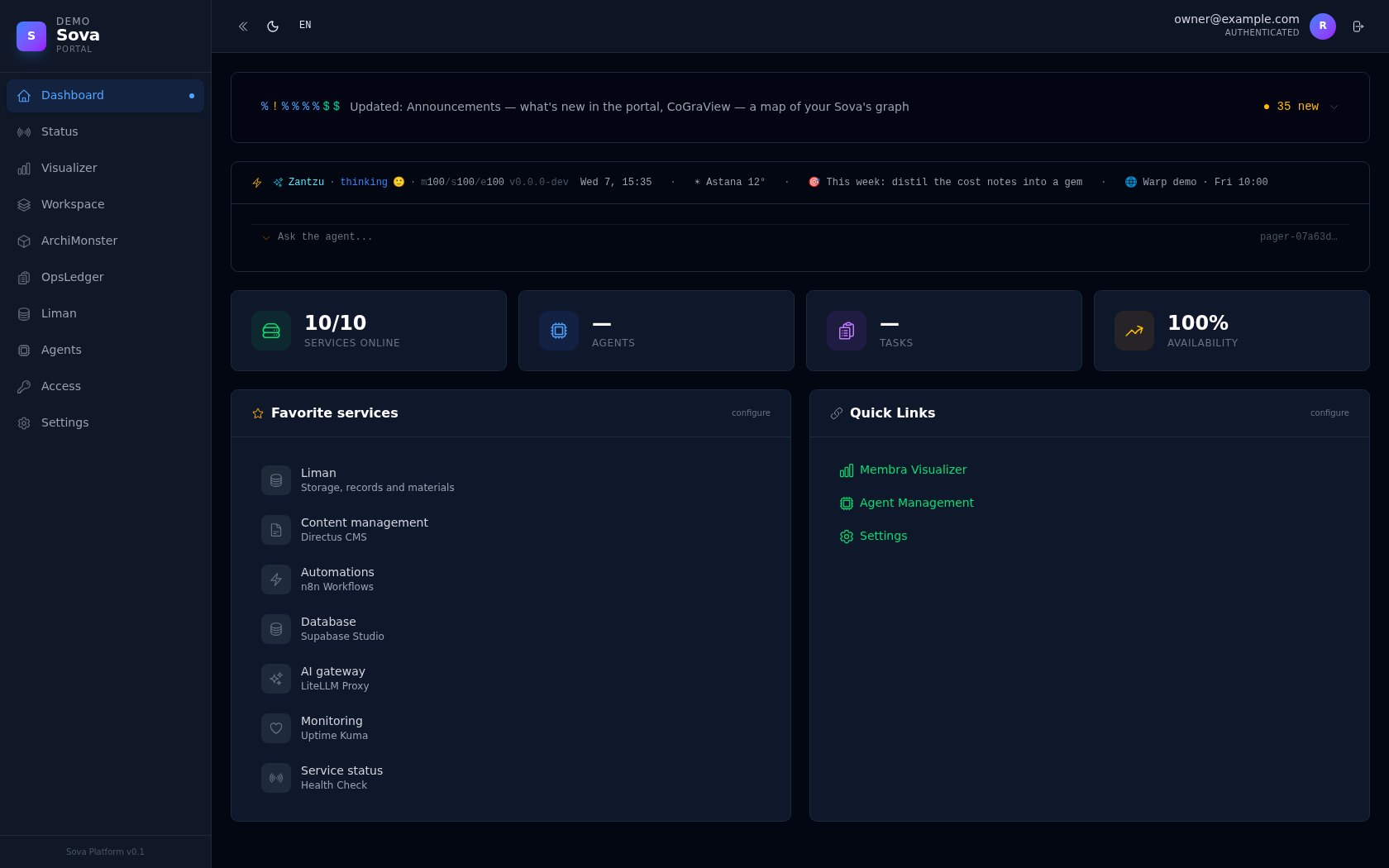Open Agent Management quick link
1389x868 pixels.
[x=907, y=503]
